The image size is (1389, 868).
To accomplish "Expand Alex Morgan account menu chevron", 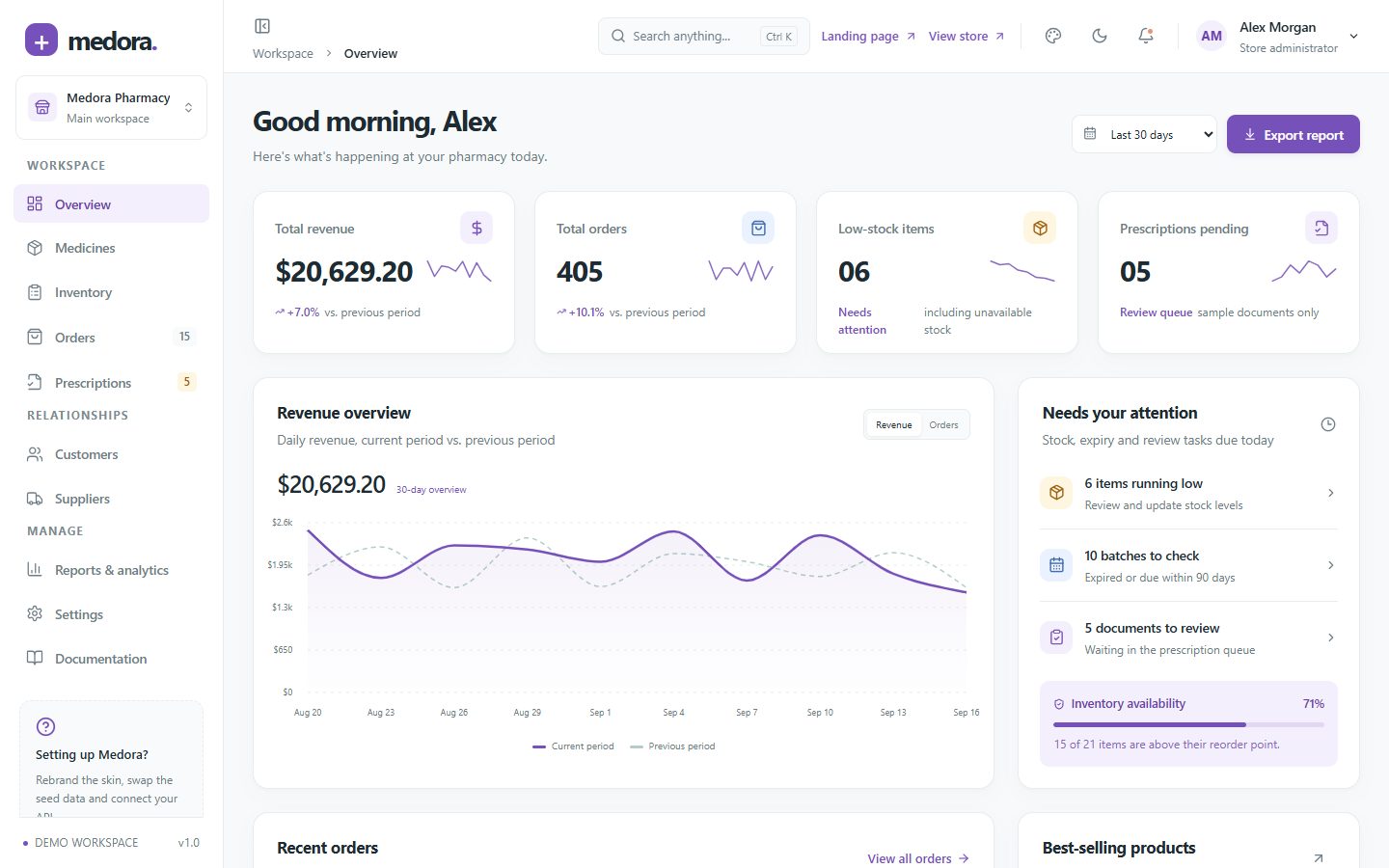I will click(1353, 37).
